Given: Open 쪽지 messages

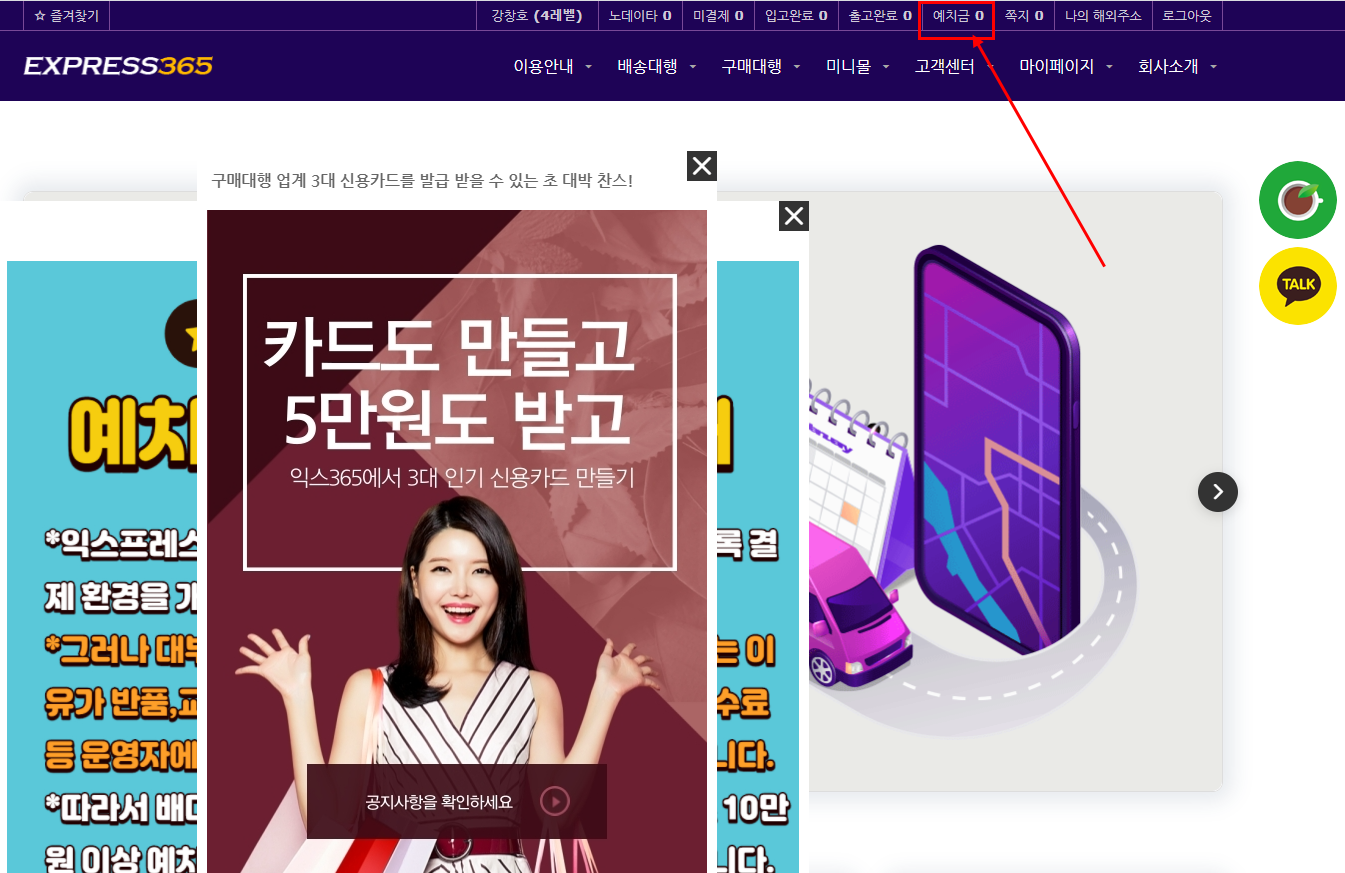Looking at the screenshot, I should pos(1024,16).
